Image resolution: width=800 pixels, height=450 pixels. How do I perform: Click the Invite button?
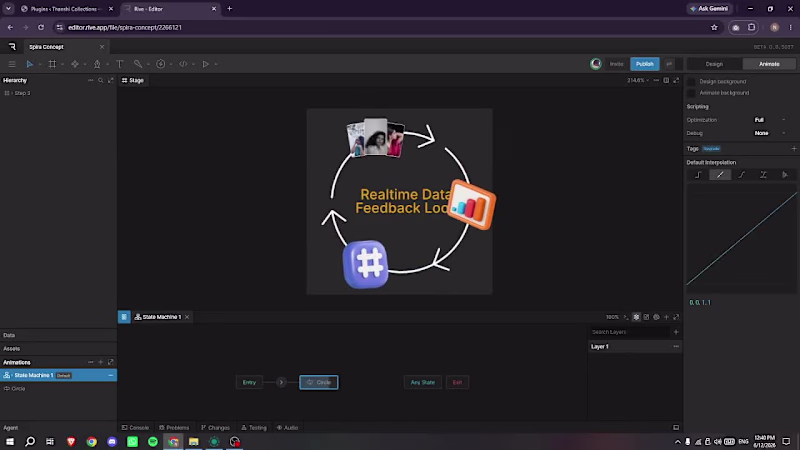tap(616, 64)
